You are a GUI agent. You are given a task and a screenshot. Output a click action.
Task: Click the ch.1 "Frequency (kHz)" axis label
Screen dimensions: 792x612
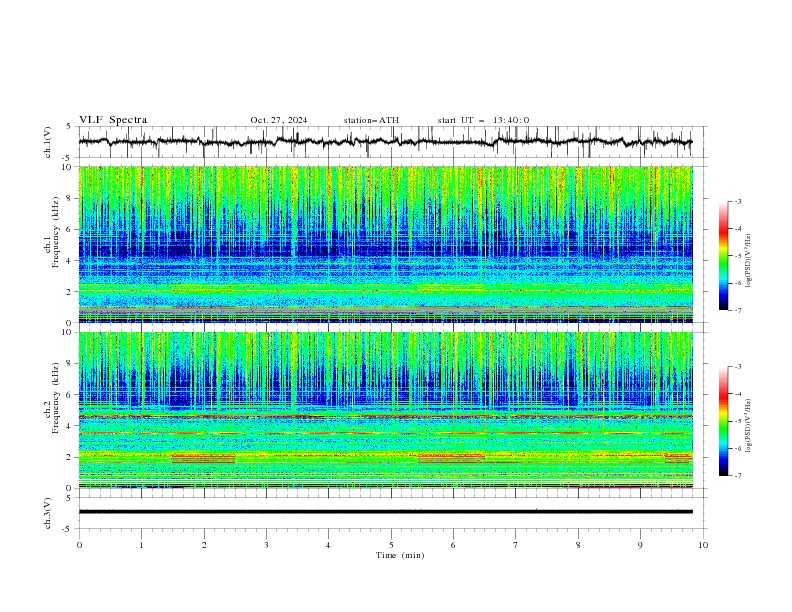point(56,232)
